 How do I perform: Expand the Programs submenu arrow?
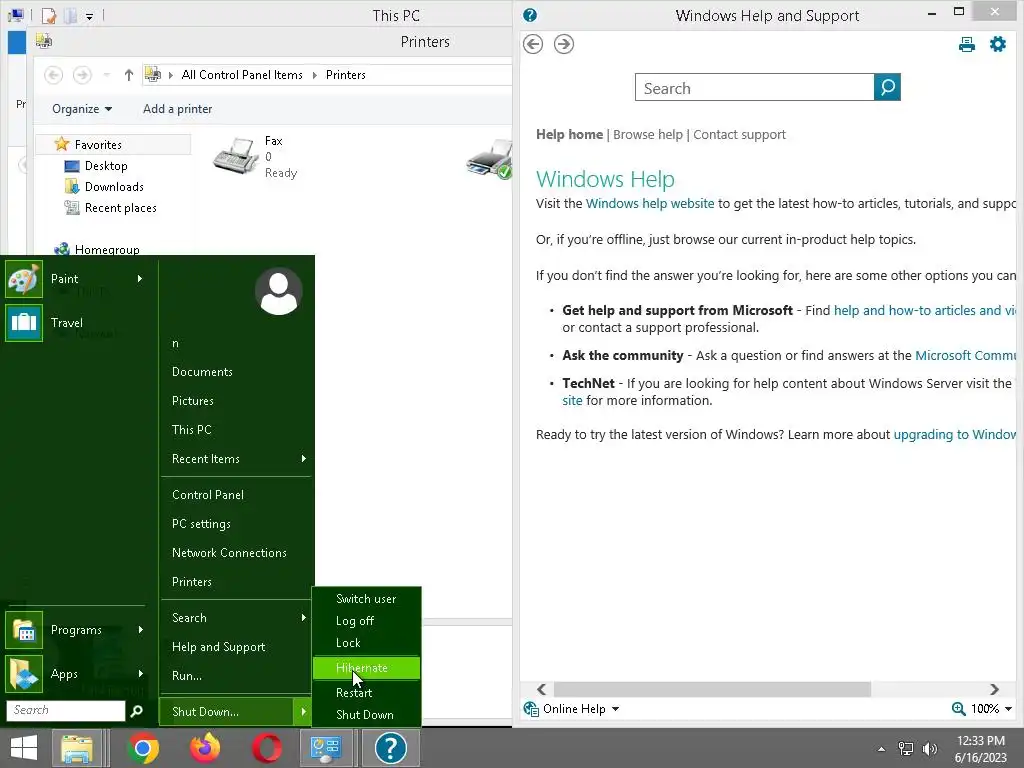click(x=140, y=630)
